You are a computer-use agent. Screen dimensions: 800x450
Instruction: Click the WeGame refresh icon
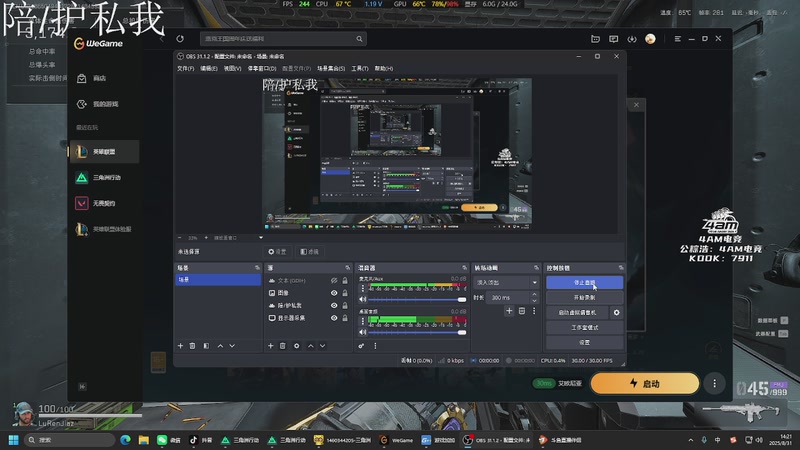[x=180, y=39]
